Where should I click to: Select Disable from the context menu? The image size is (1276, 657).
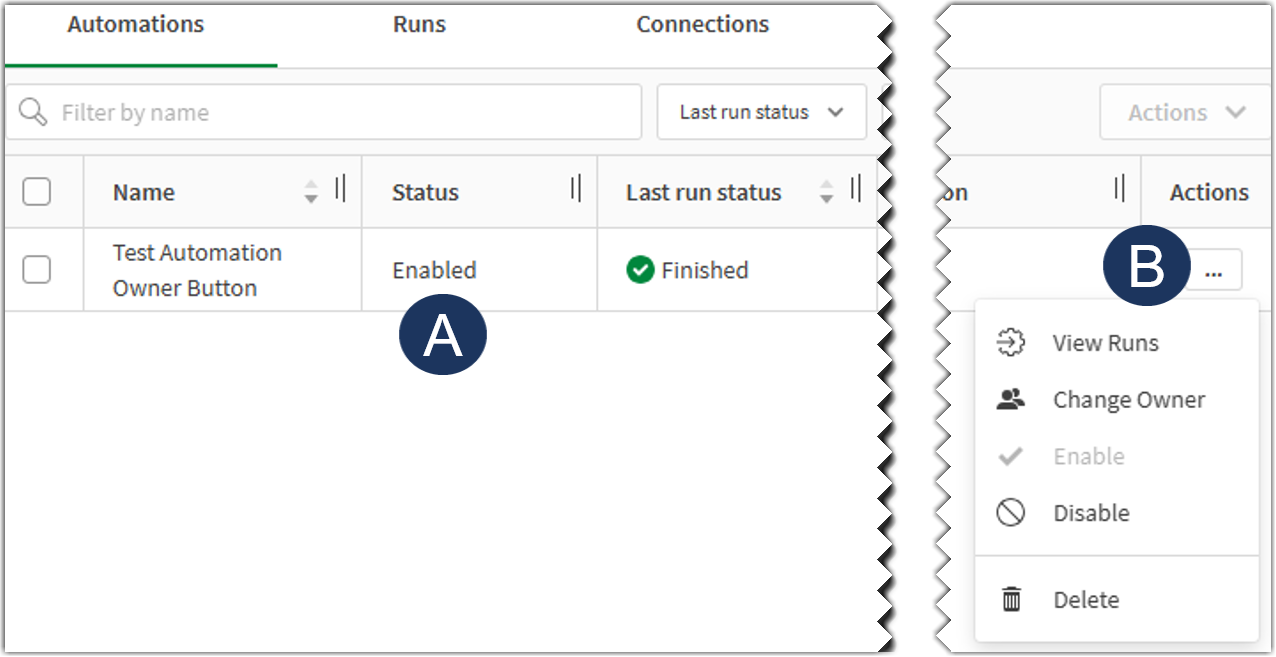(x=1090, y=512)
